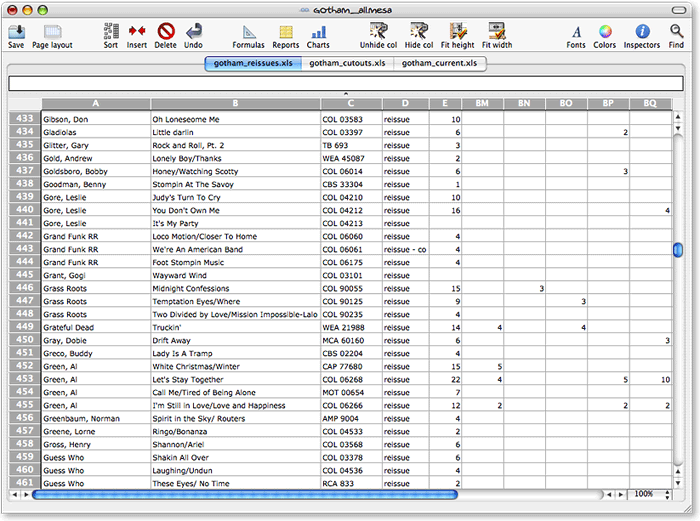Click cell "Wayward Wind"
Viewport: 700px width, 521px height.
(235, 275)
